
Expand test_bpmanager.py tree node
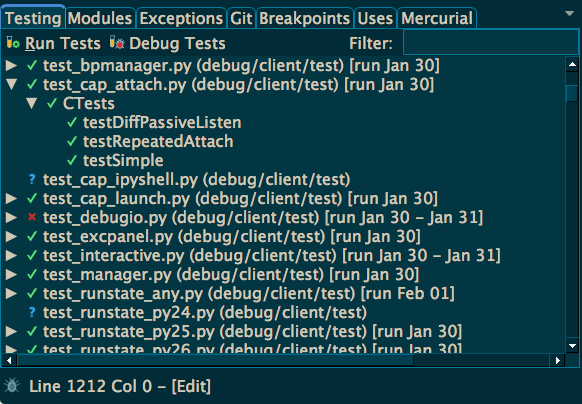(12, 65)
